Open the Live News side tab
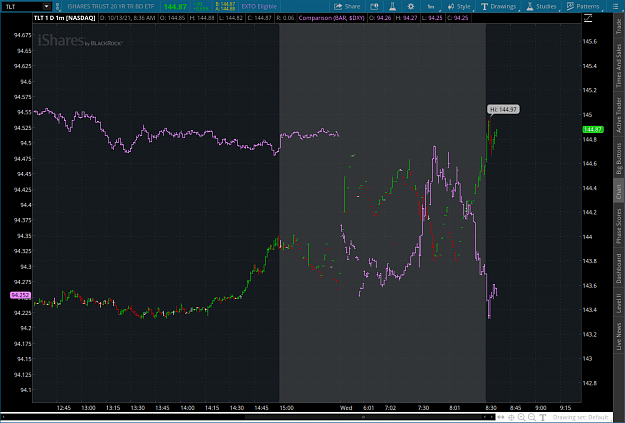The height and width of the screenshot is (423, 625). click(x=618, y=336)
